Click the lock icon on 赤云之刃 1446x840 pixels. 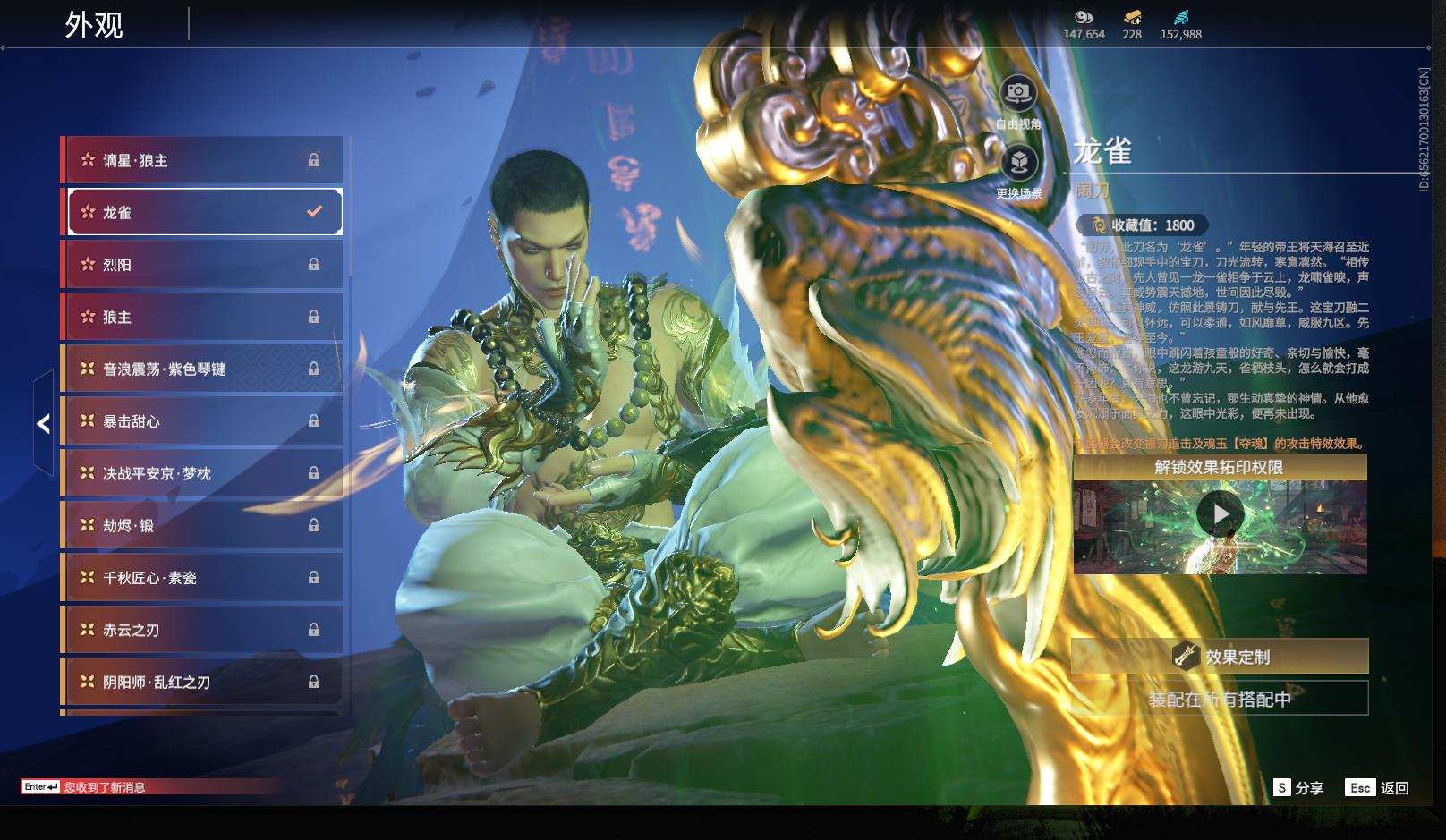coord(314,630)
